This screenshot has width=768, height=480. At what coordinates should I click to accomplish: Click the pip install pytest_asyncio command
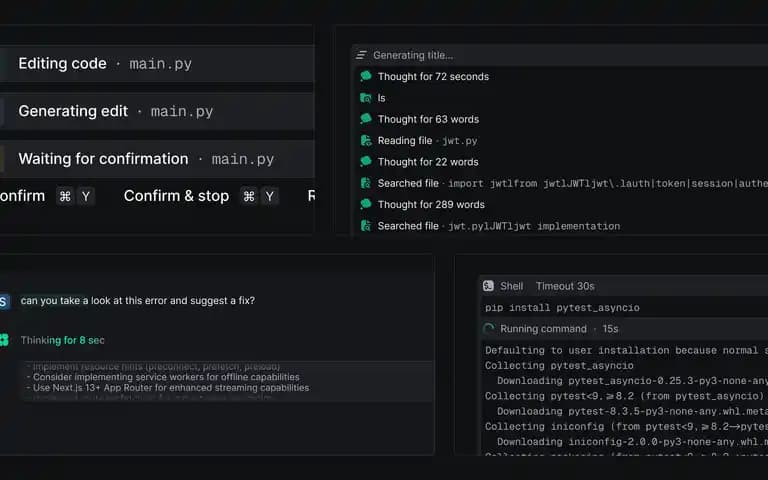[562, 308]
